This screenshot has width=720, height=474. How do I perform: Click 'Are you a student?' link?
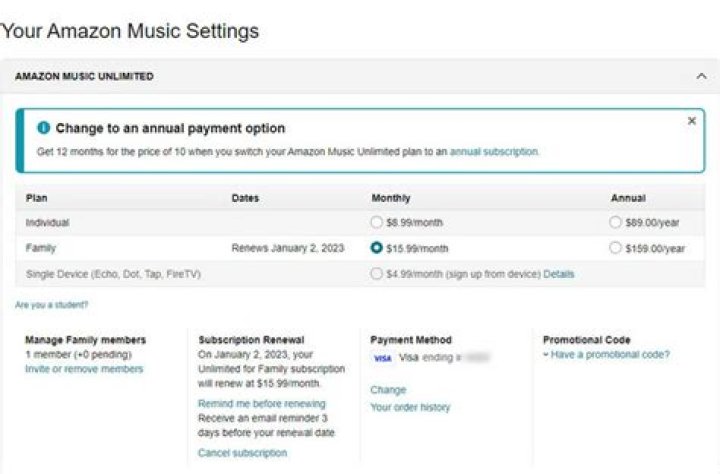pos(51,305)
